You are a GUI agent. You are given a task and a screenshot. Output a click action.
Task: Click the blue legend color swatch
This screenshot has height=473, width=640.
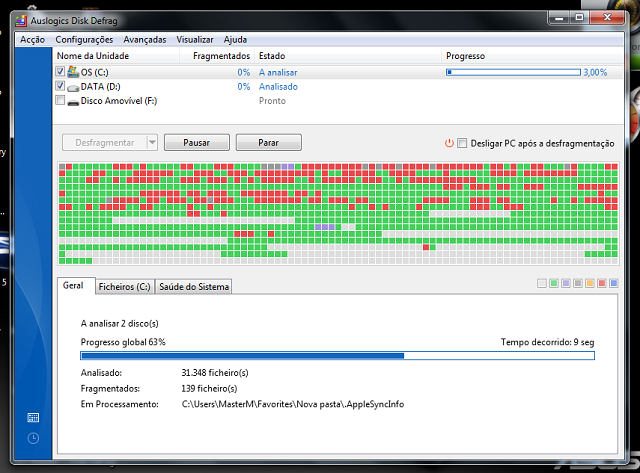(x=613, y=283)
